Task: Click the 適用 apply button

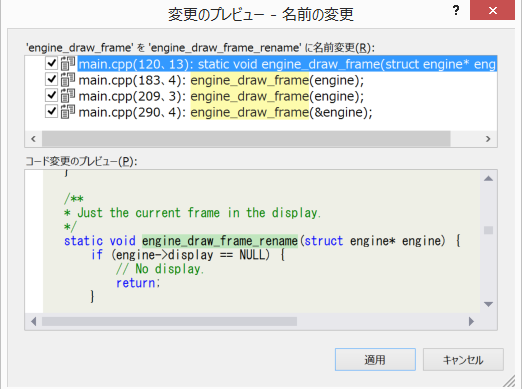Action: click(375, 359)
